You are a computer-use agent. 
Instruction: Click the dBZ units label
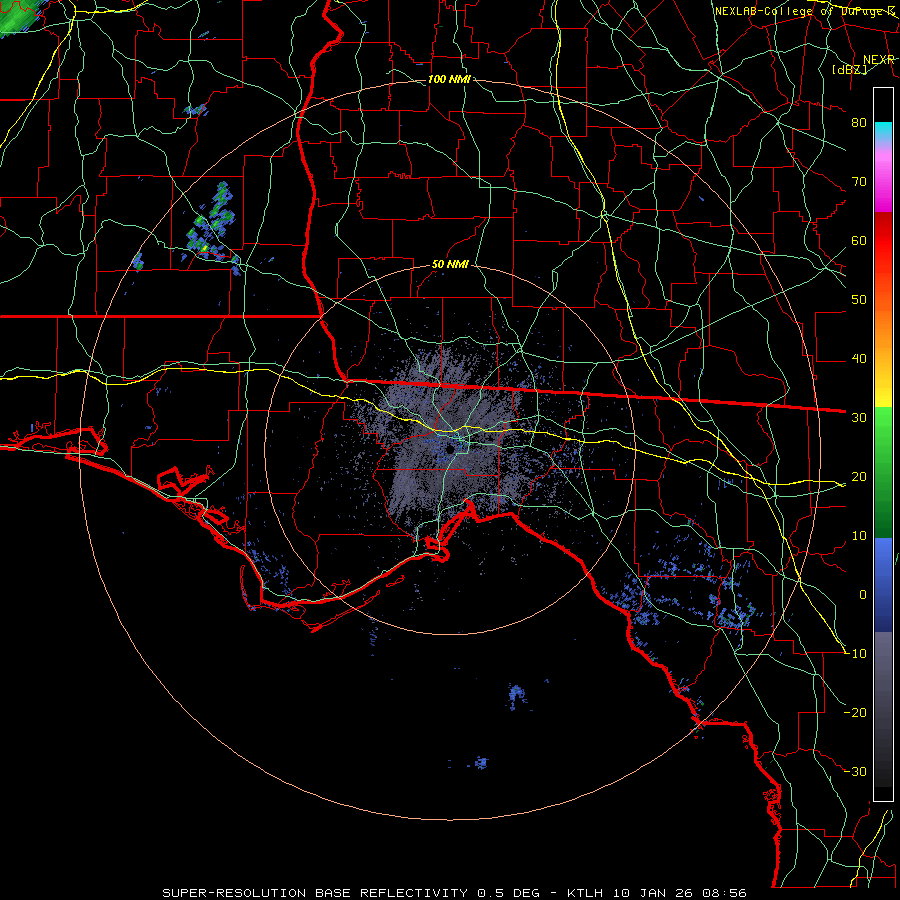pyautogui.click(x=849, y=70)
